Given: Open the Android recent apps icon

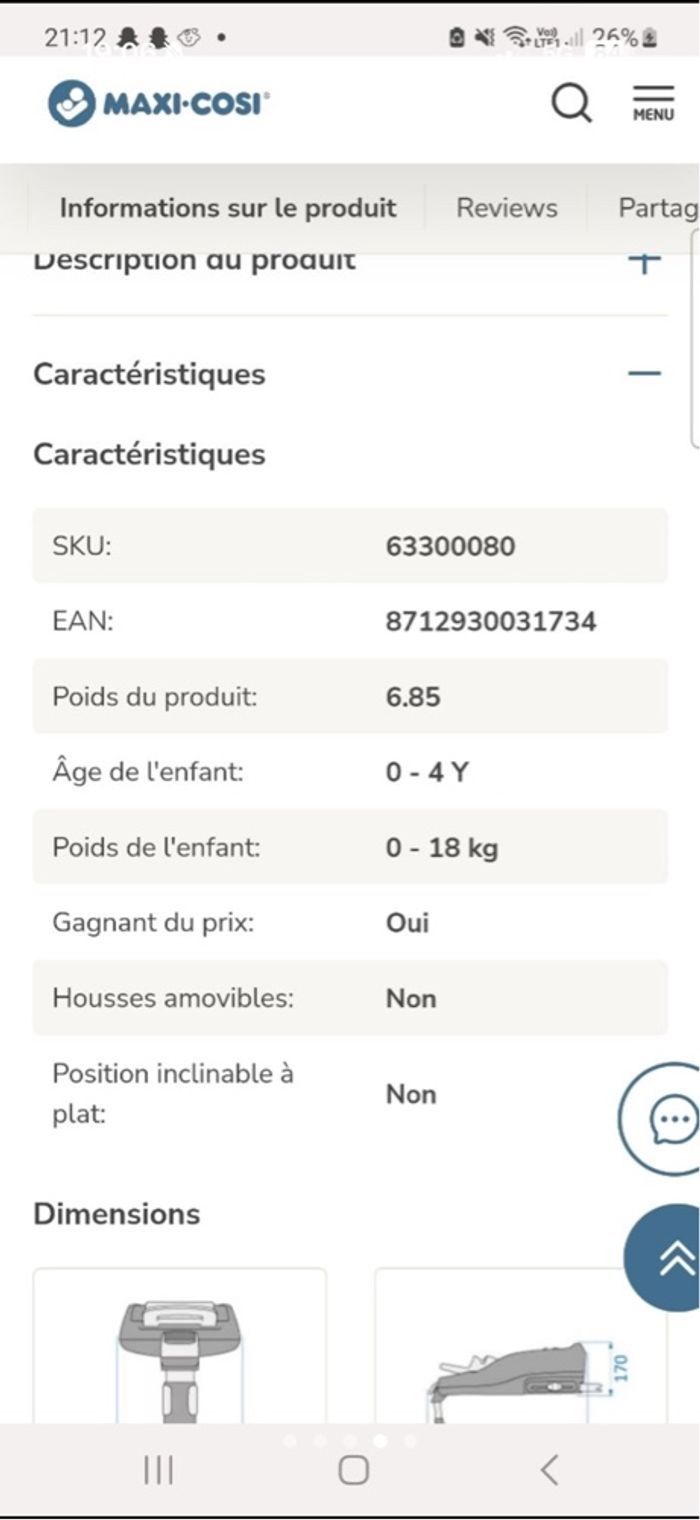Looking at the screenshot, I should (158, 1469).
